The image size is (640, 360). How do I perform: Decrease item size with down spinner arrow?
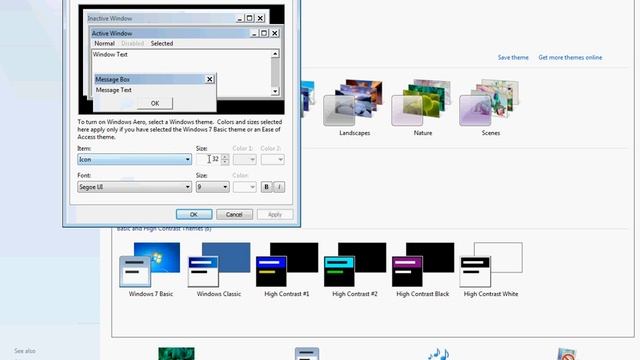[x=225, y=162]
